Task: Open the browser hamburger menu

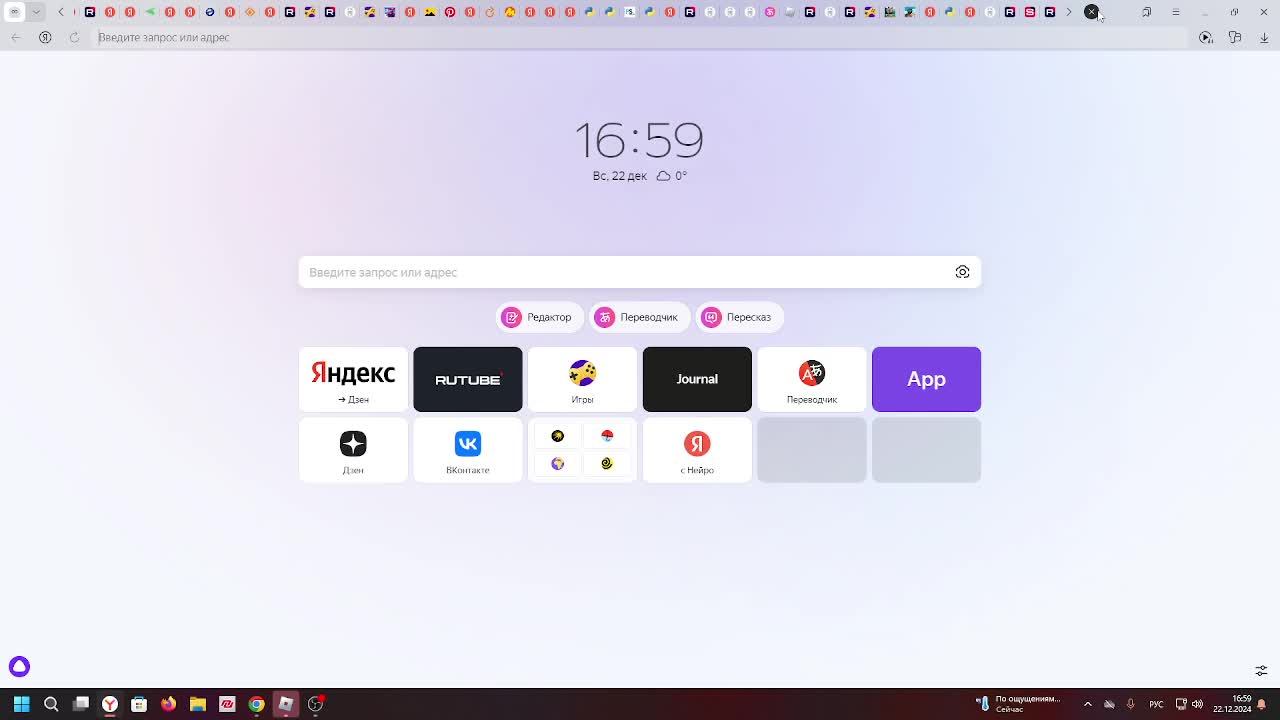Action: [x=1175, y=12]
